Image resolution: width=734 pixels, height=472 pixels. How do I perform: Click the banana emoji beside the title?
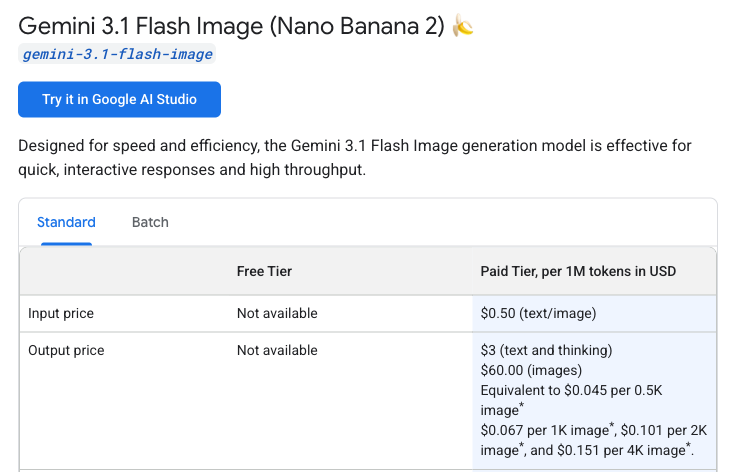(x=463, y=26)
